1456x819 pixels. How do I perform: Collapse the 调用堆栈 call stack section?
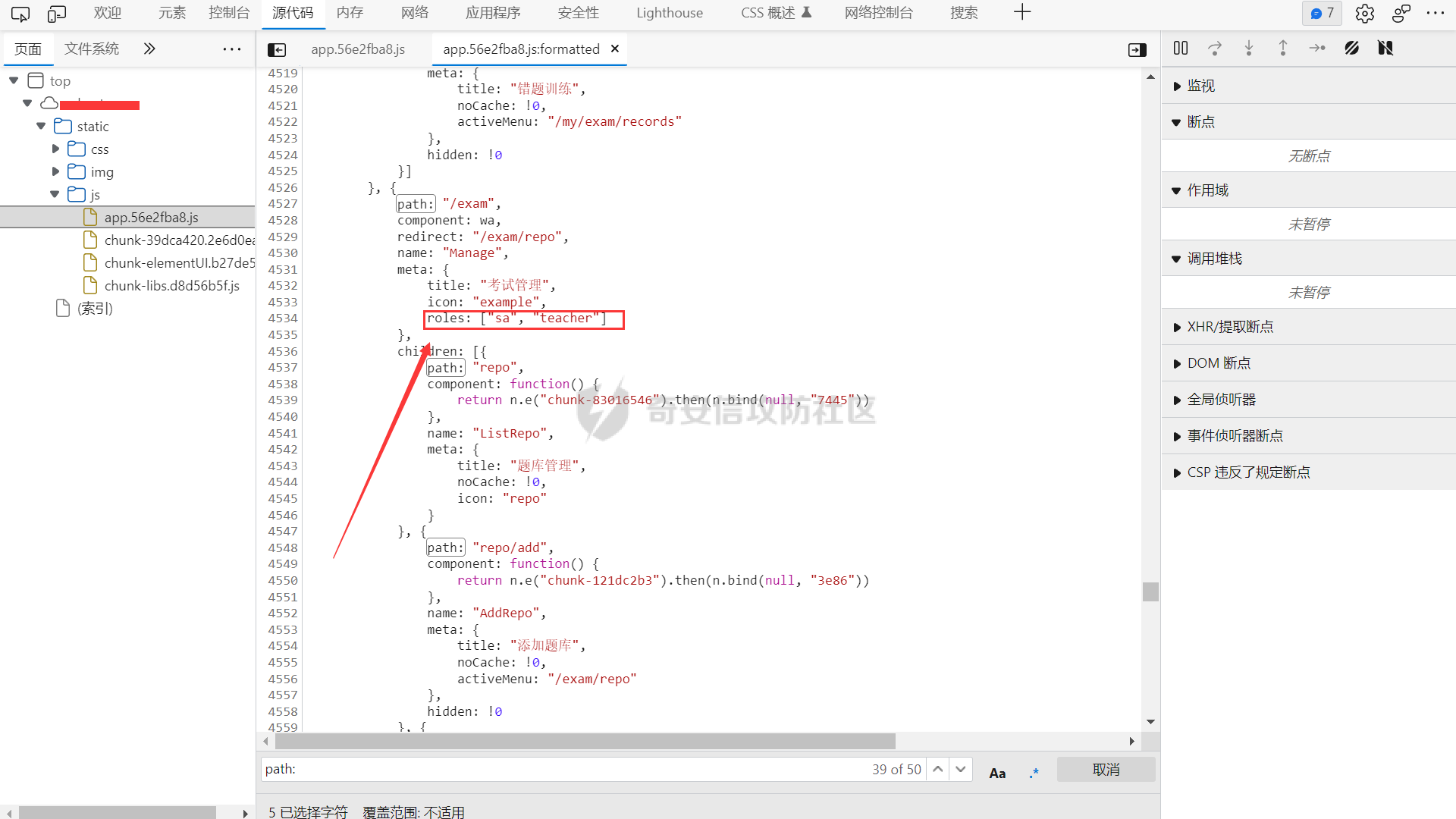tap(1308, 259)
